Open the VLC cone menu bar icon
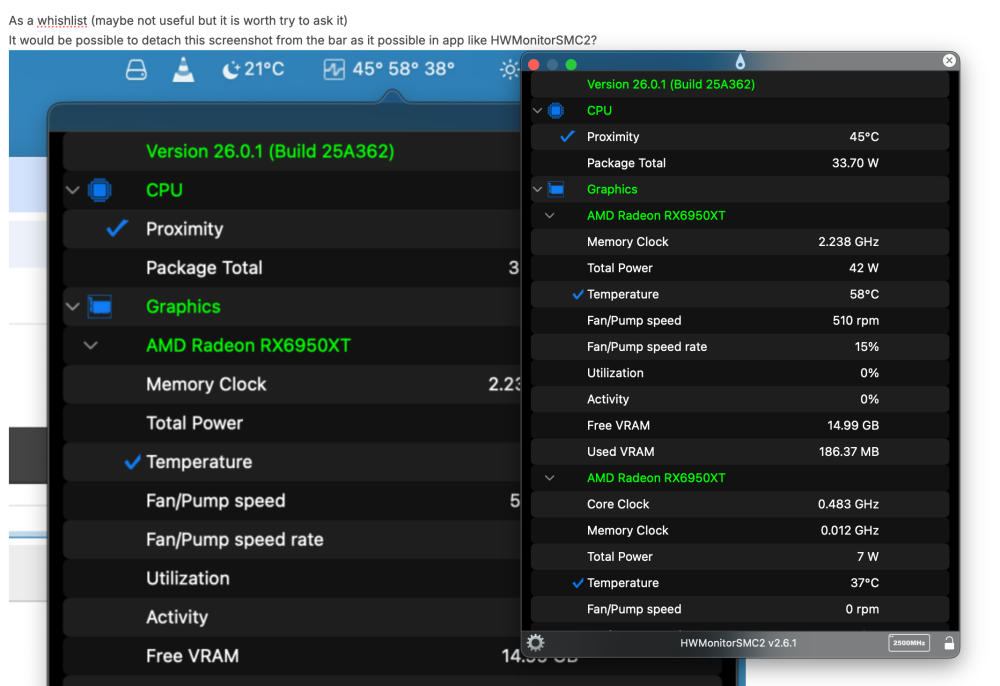1000x686 pixels. pos(183,69)
